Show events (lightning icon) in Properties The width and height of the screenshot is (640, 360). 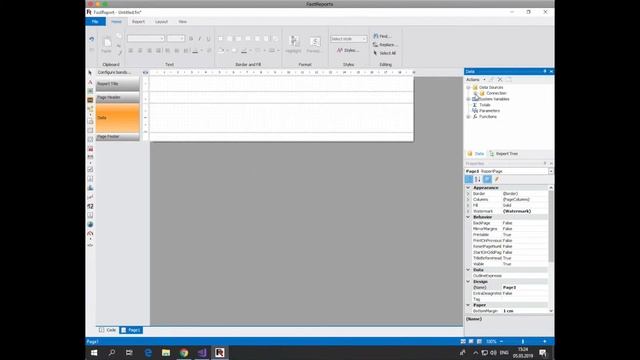(497, 179)
